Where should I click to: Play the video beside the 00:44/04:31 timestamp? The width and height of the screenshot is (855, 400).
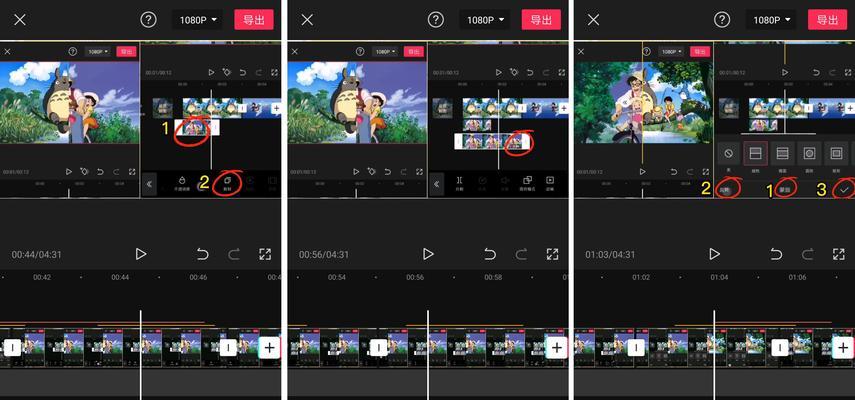[141, 254]
